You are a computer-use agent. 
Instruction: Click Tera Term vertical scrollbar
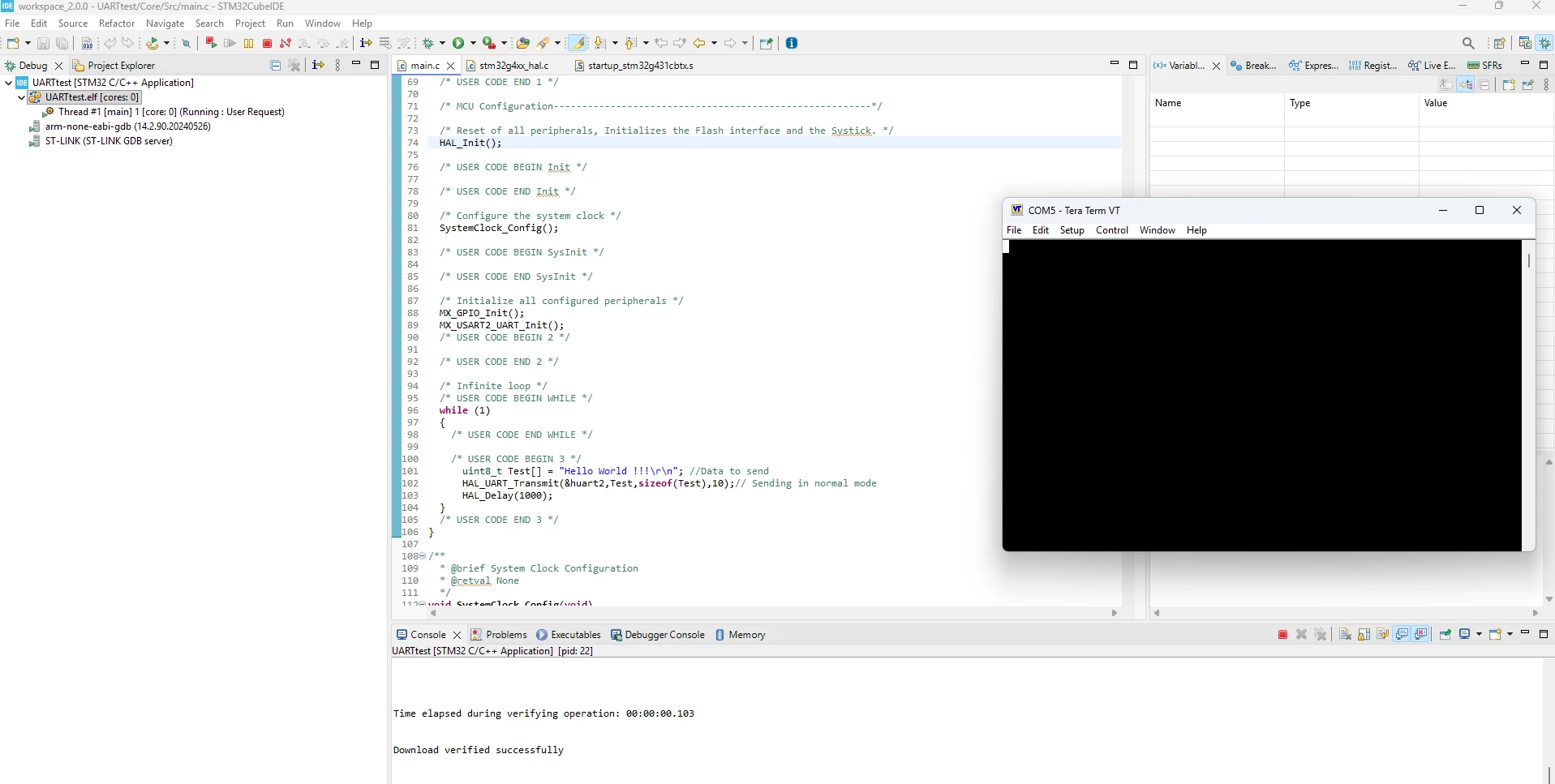tap(1529, 395)
